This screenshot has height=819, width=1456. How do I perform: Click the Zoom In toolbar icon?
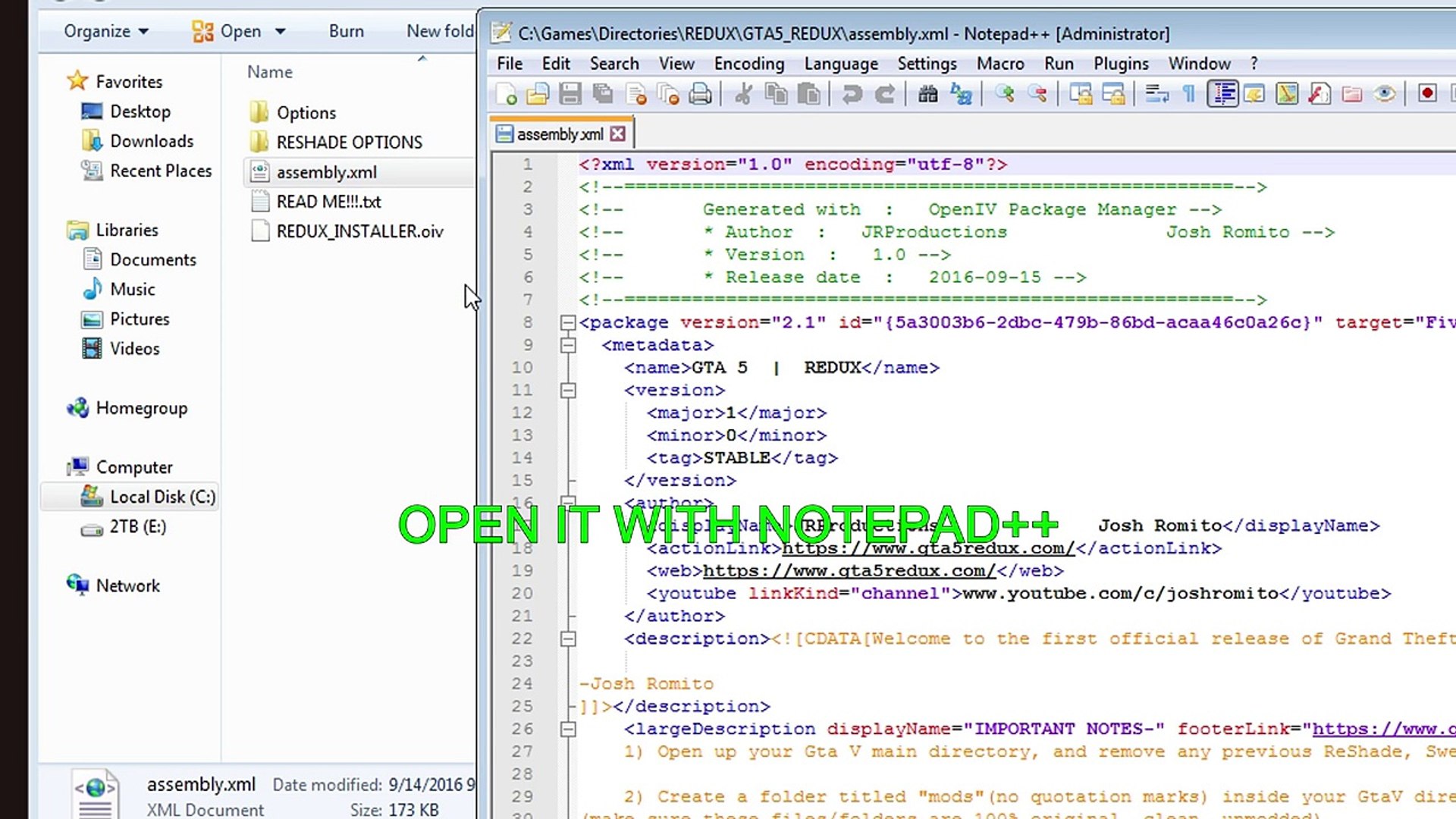point(1005,94)
